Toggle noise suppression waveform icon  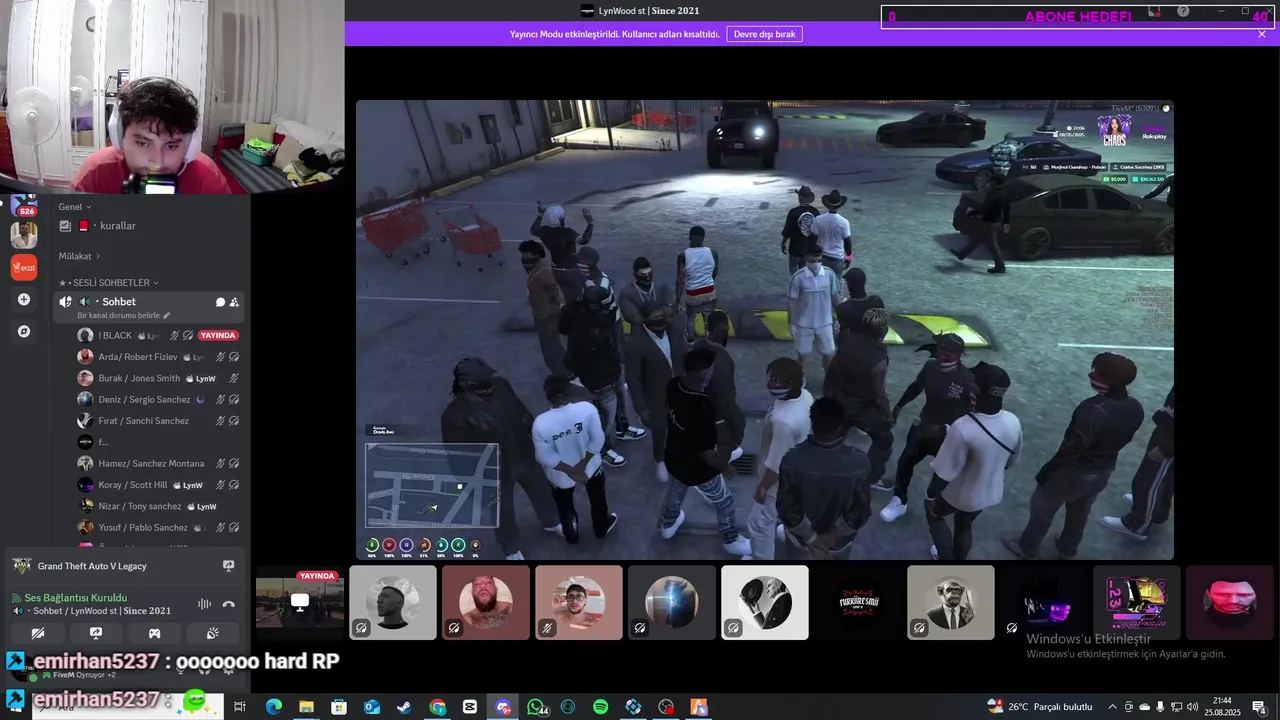click(x=204, y=604)
